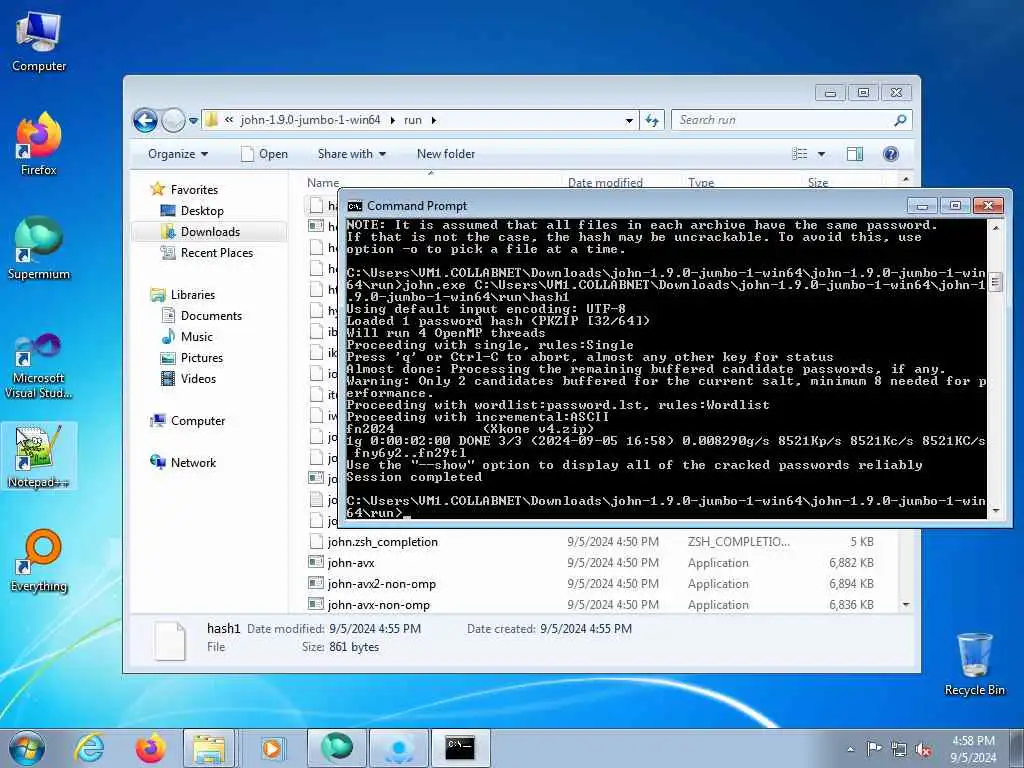This screenshot has width=1024, height=768.
Task: Click the network icon in system tray
Action: point(899,749)
